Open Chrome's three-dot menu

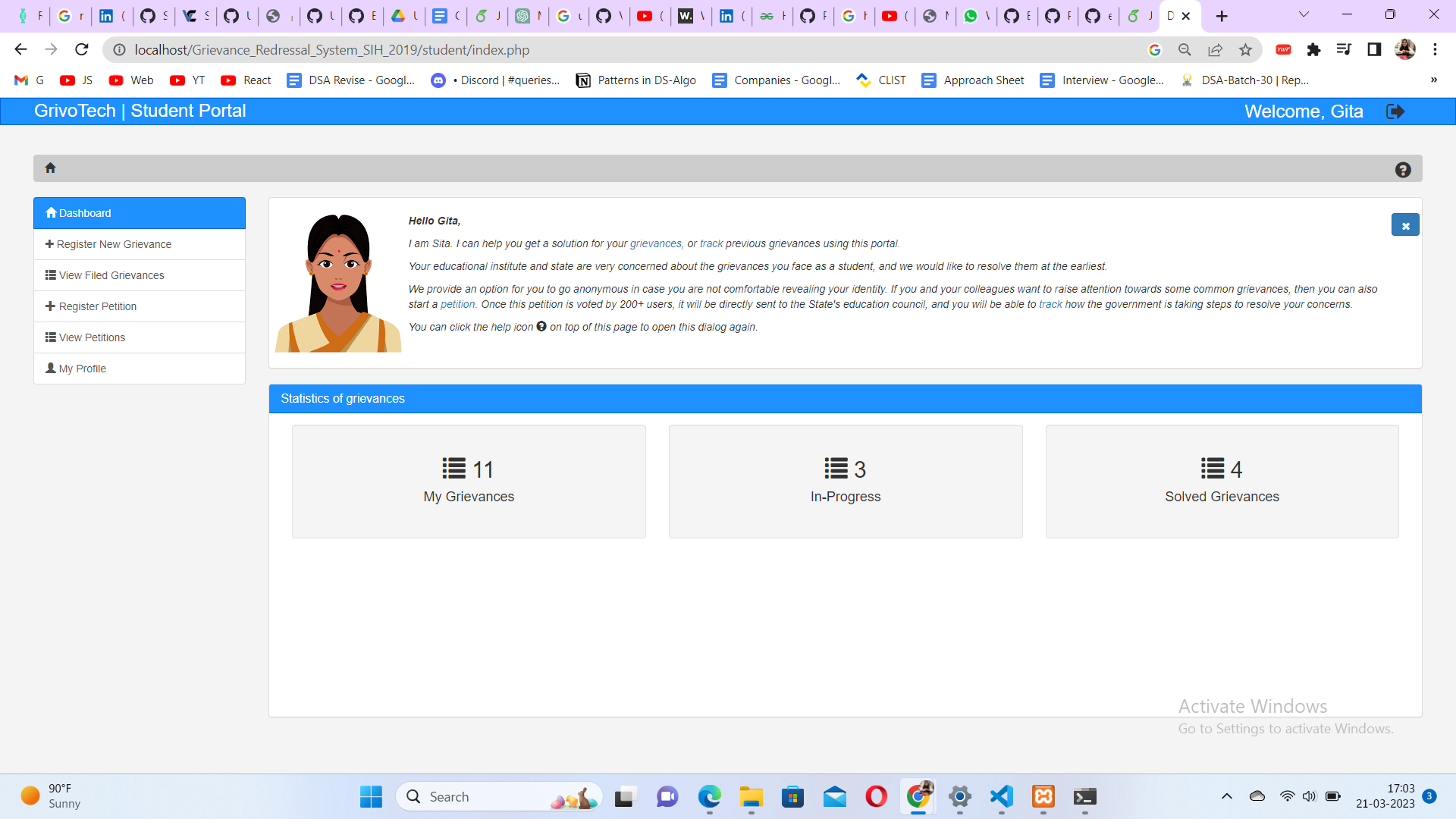1435,49
